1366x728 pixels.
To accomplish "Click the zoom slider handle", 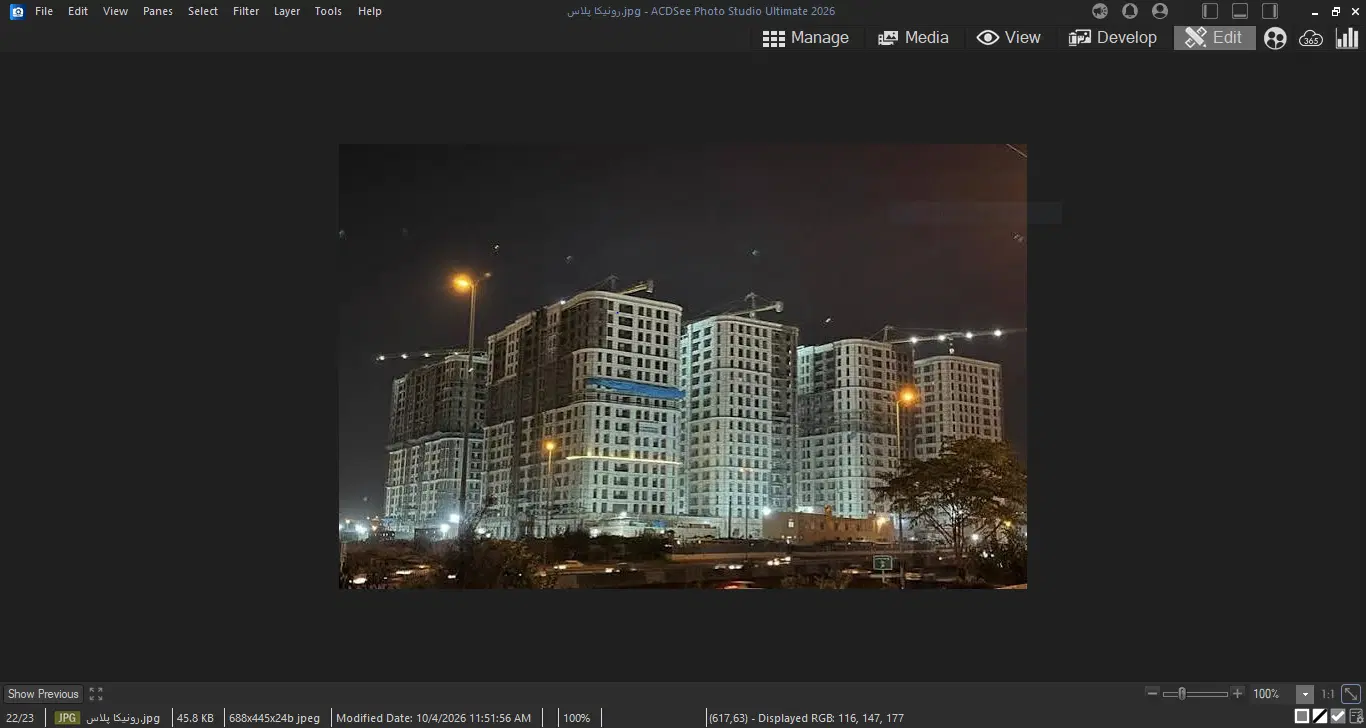I will 1182,694.
